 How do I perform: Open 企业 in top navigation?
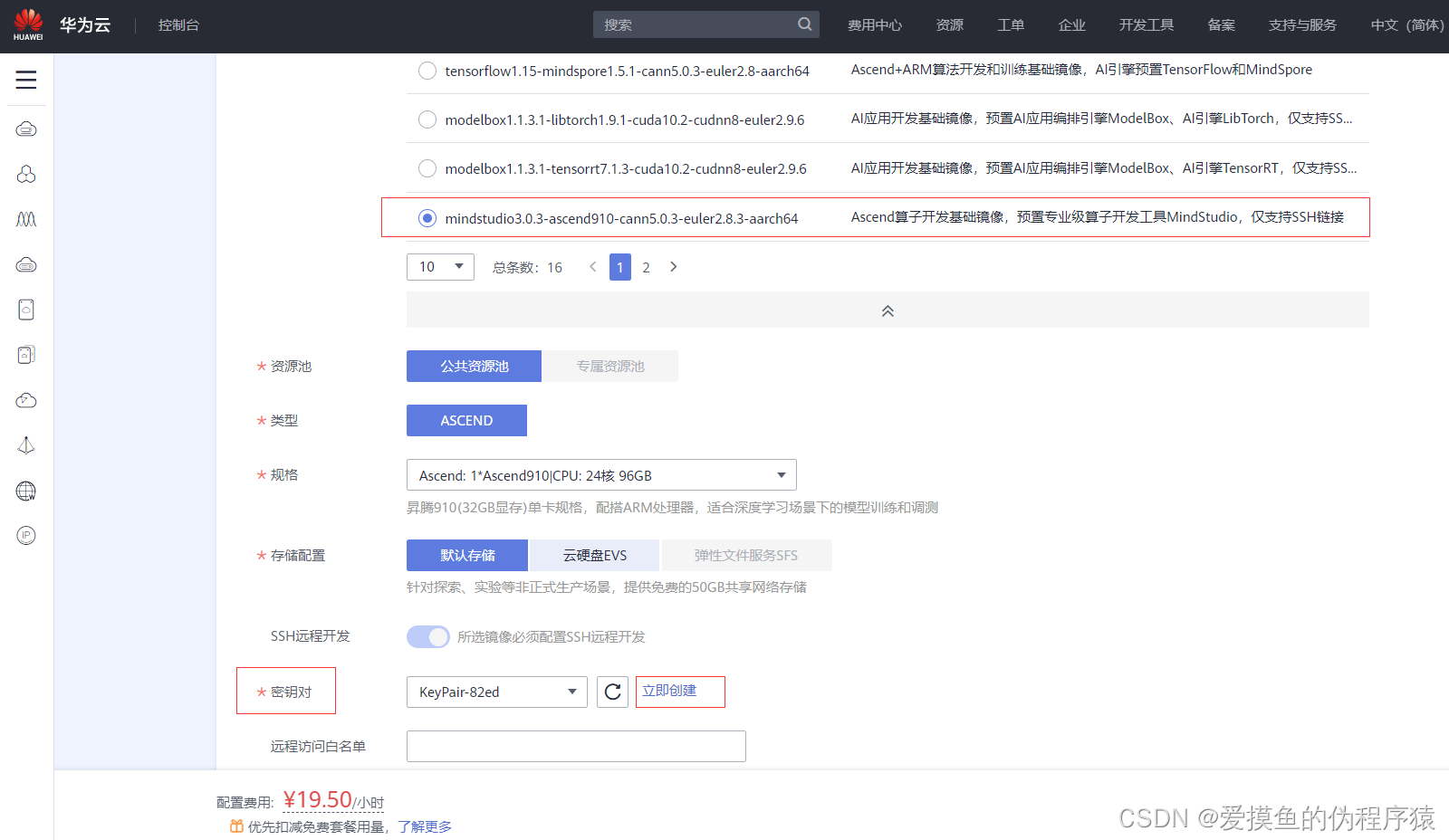[x=1071, y=25]
